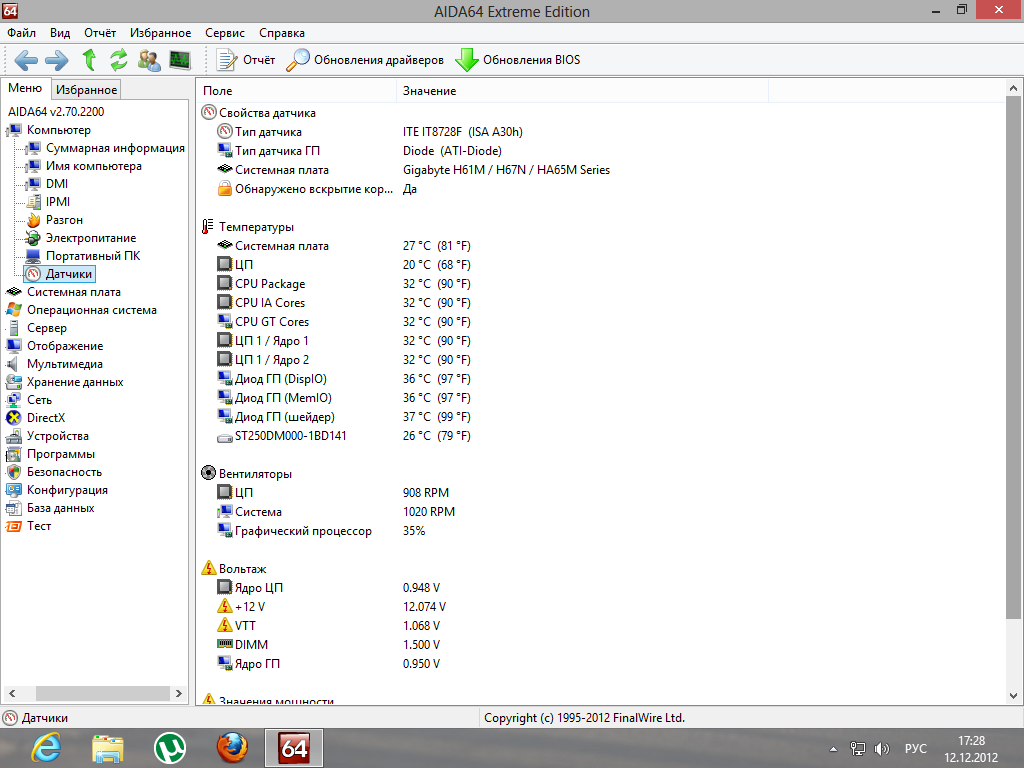1024x768 pixels.
Task: Go back with the blue left arrow
Action: point(25,60)
